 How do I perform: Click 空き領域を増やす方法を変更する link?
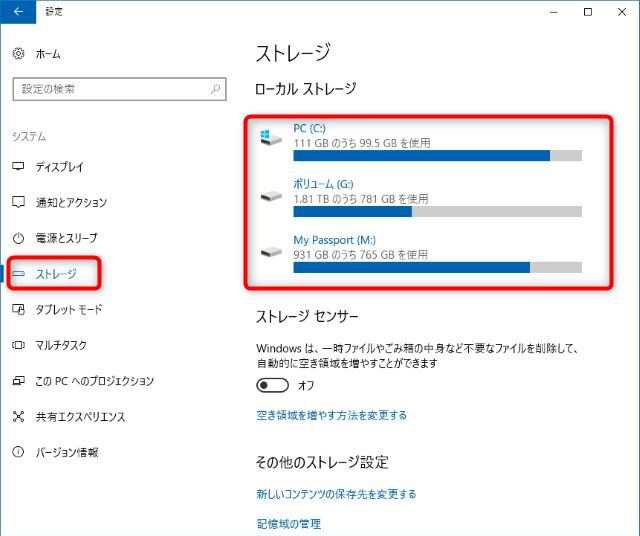[x=332, y=416]
